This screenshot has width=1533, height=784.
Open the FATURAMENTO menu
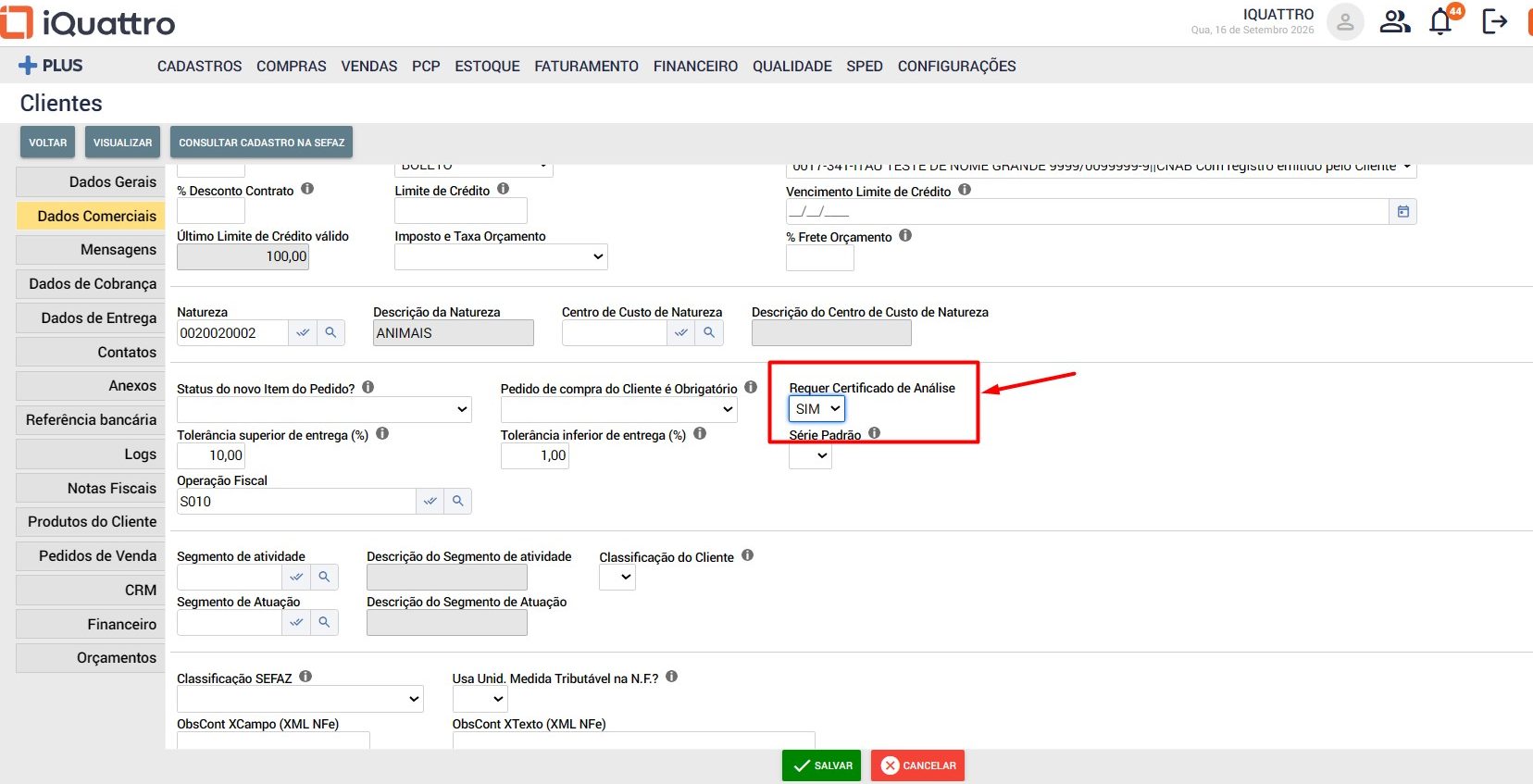coord(586,66)
